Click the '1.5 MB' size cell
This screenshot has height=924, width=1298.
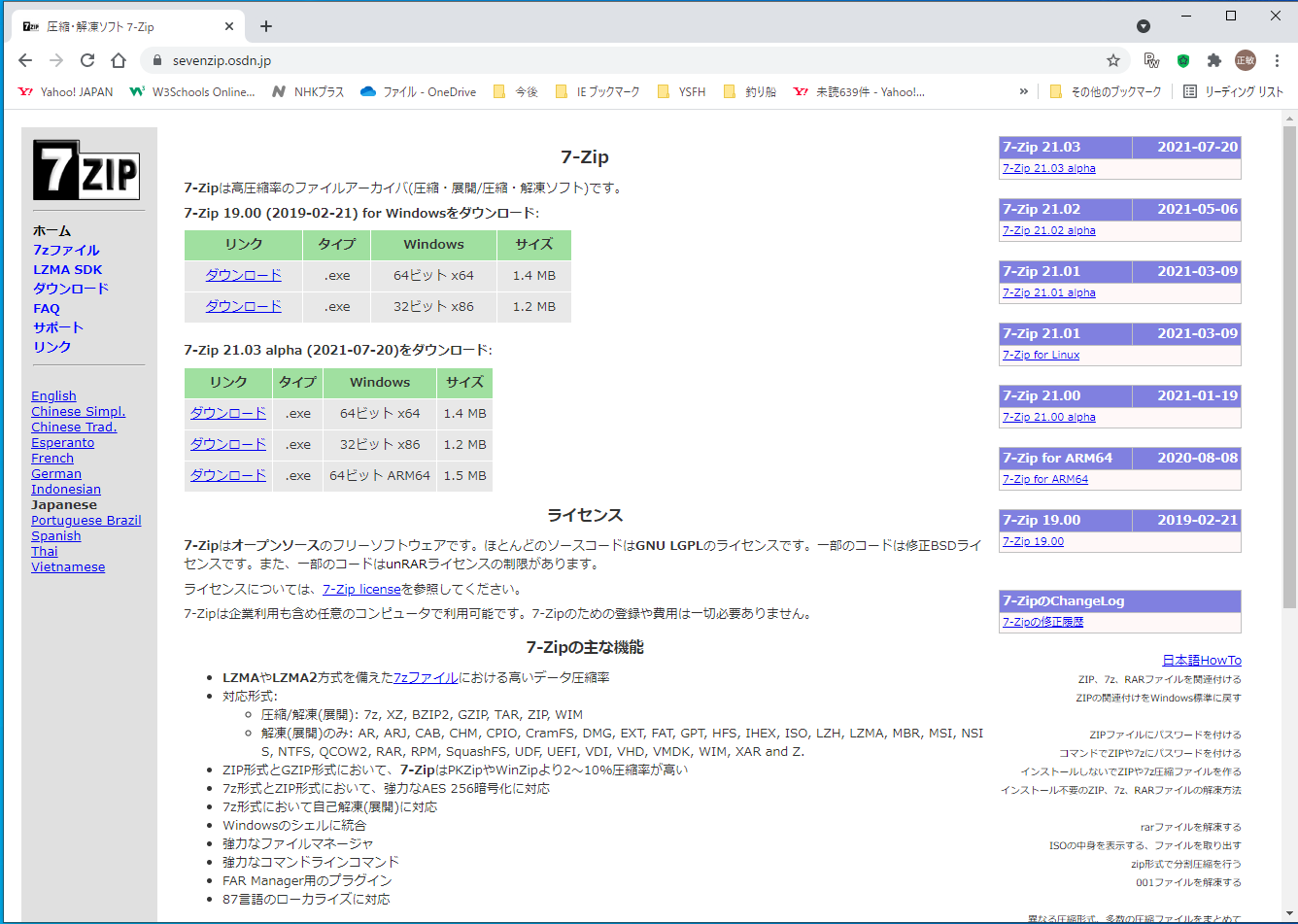[465, 476]
